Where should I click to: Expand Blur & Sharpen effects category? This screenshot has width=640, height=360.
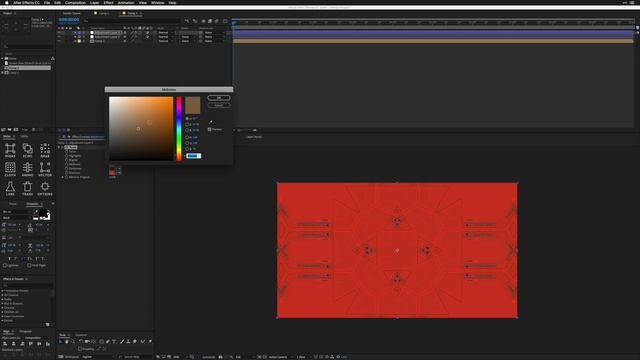click(2, 304)
